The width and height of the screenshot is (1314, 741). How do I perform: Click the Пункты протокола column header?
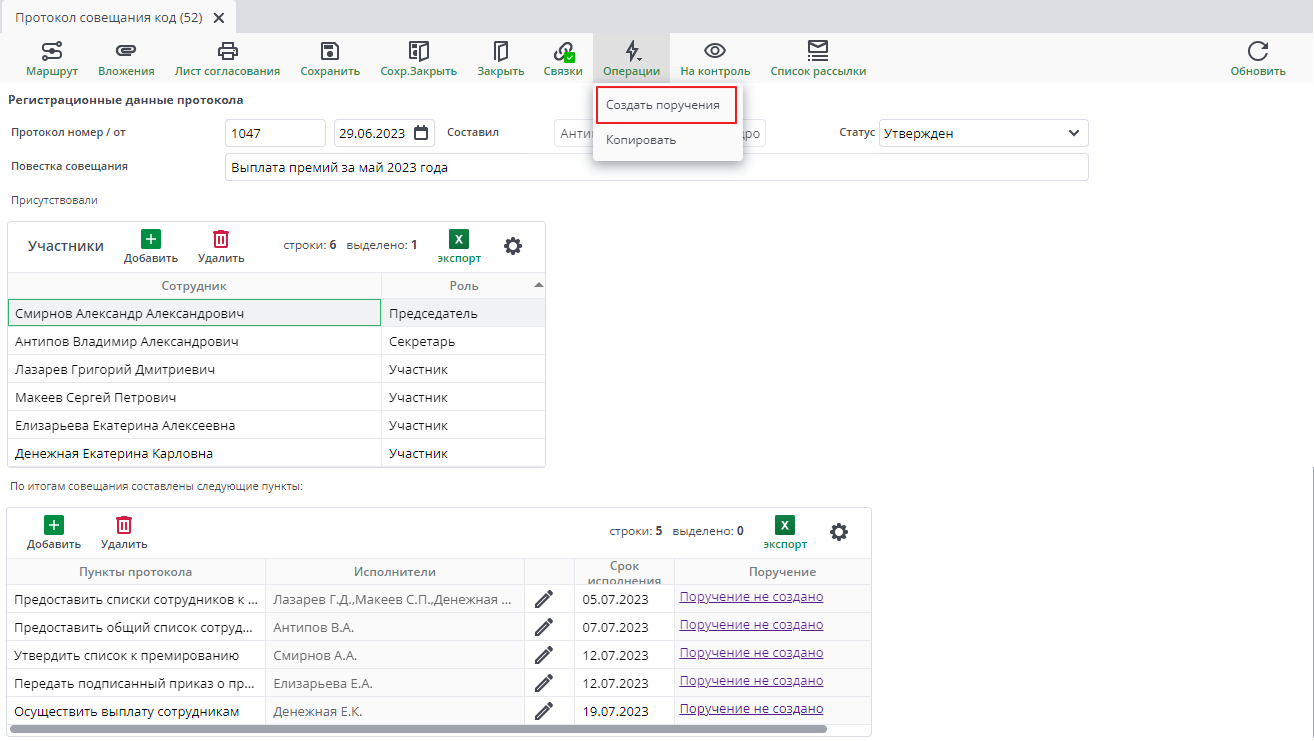[x=136, y=572]
